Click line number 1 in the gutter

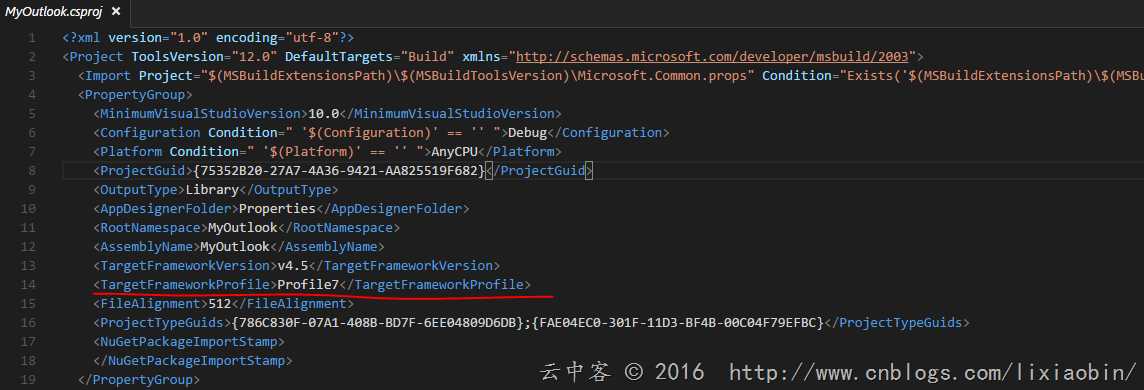pos(31,37)
